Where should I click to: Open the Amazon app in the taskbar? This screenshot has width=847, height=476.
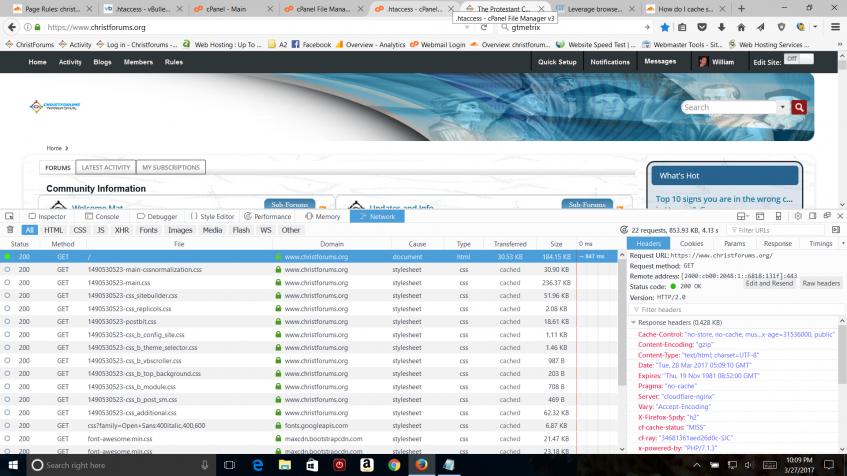click(x=366, y=465)
